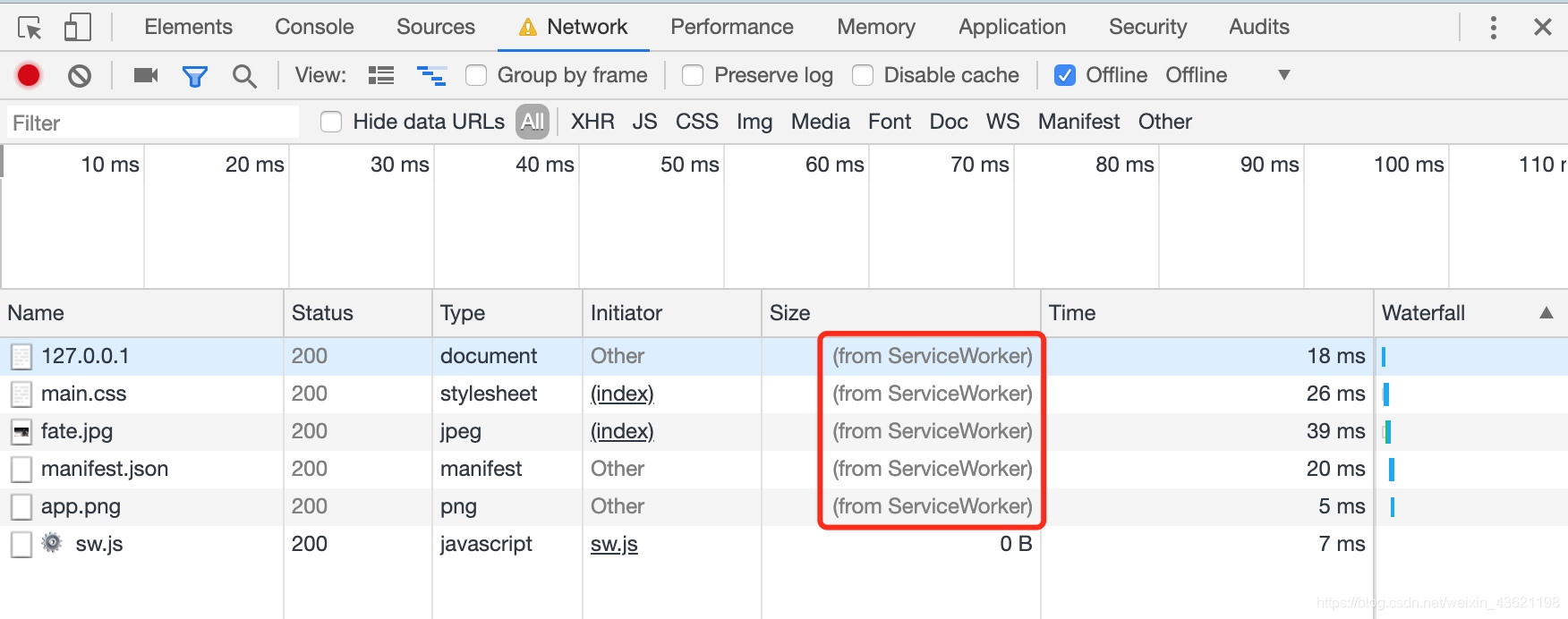Sort by the Time column header
Viewport: 1568px width, 619px height.
[1207, 313]
